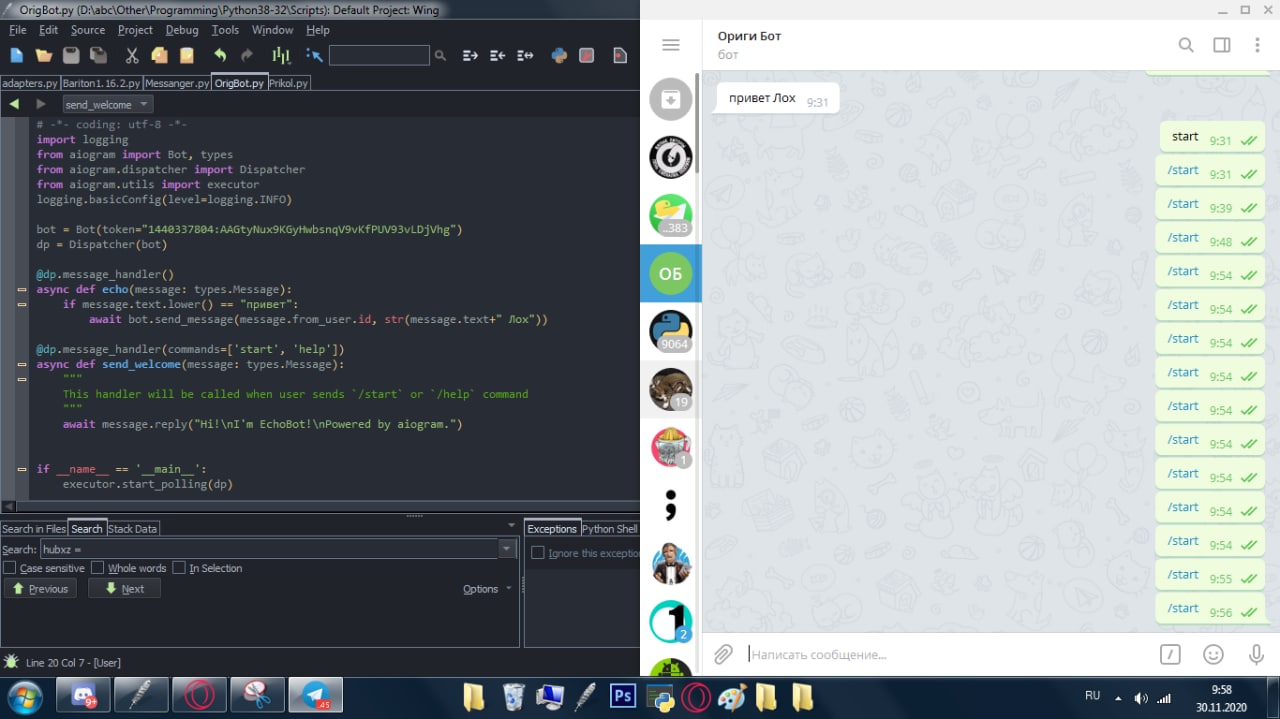Switch to the Prikol.py tab
This screenshot has height=719, width=1280.
point(289,83)
